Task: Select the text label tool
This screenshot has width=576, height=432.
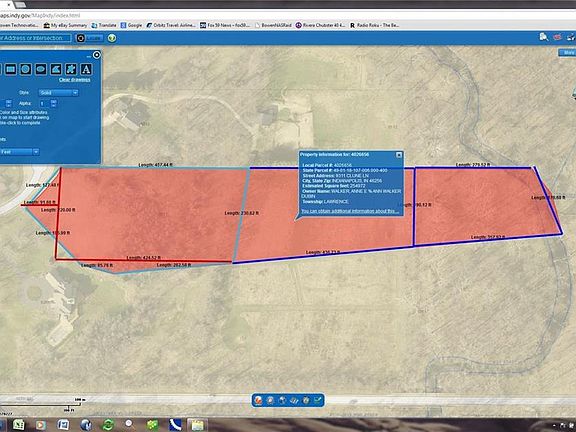Action: [x=86, y=69]
